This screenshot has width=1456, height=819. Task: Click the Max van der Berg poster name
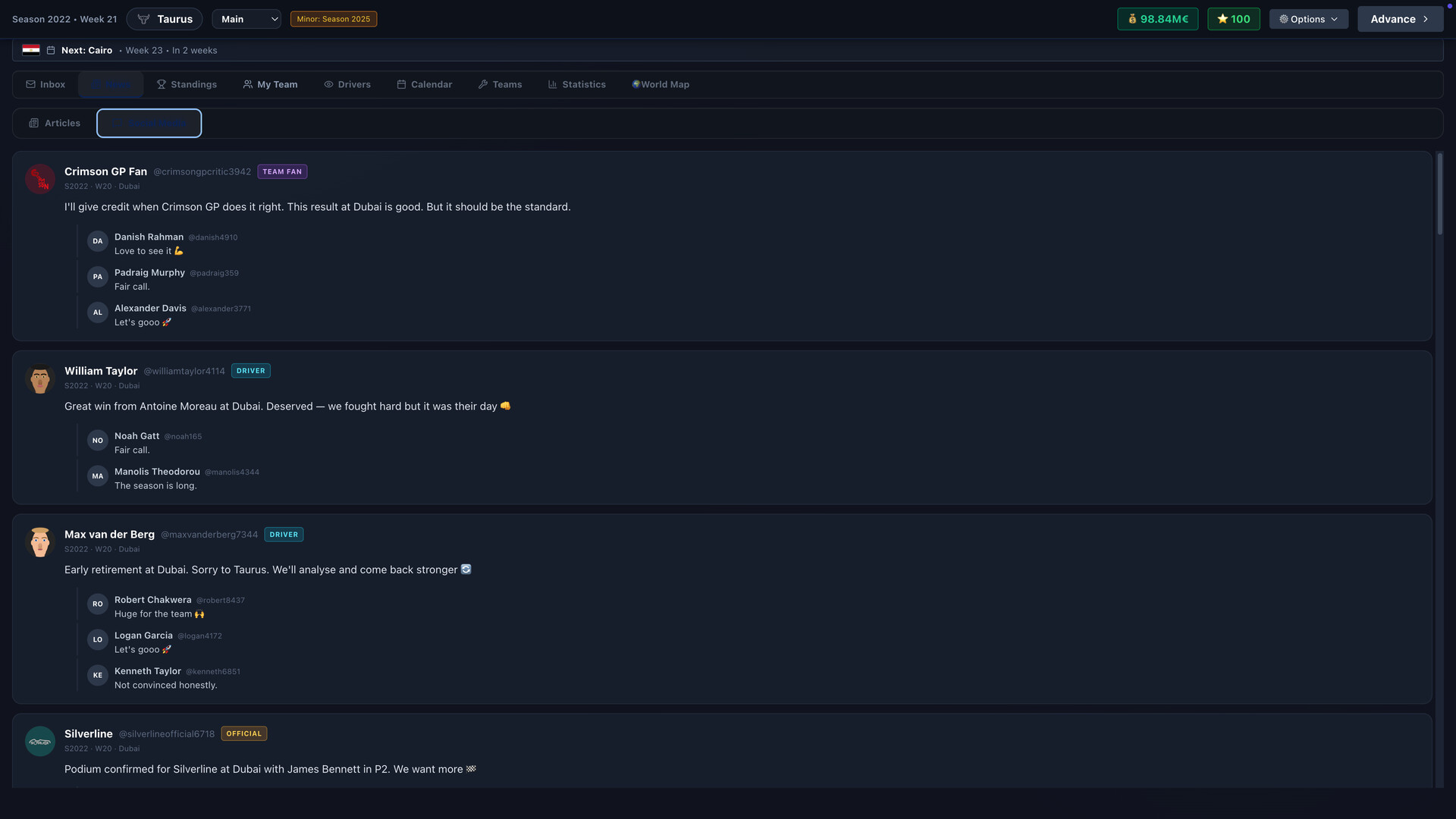[x=109, y=535]
